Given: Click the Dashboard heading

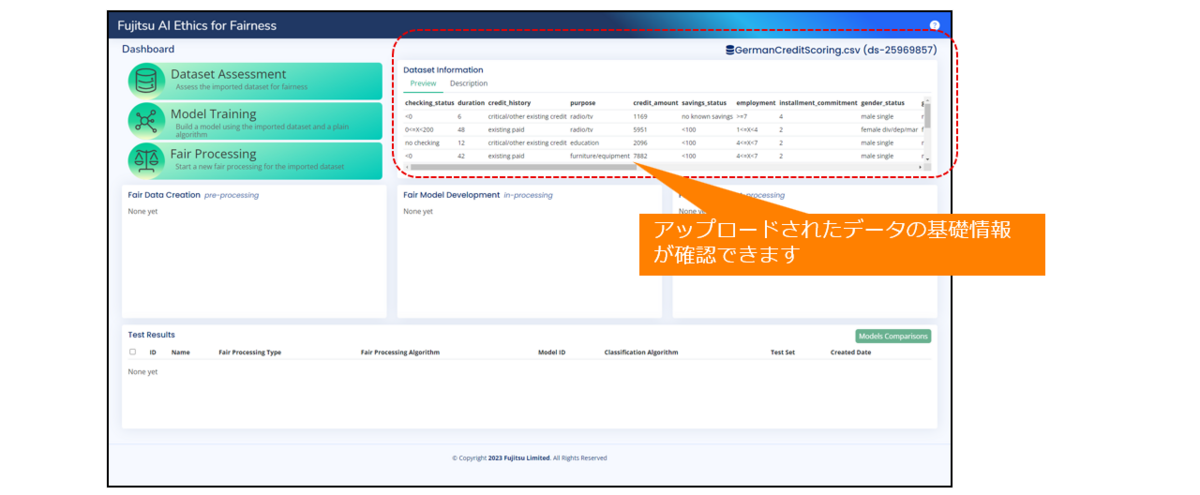Looking at the screenshot, I should tap(148, 49).
